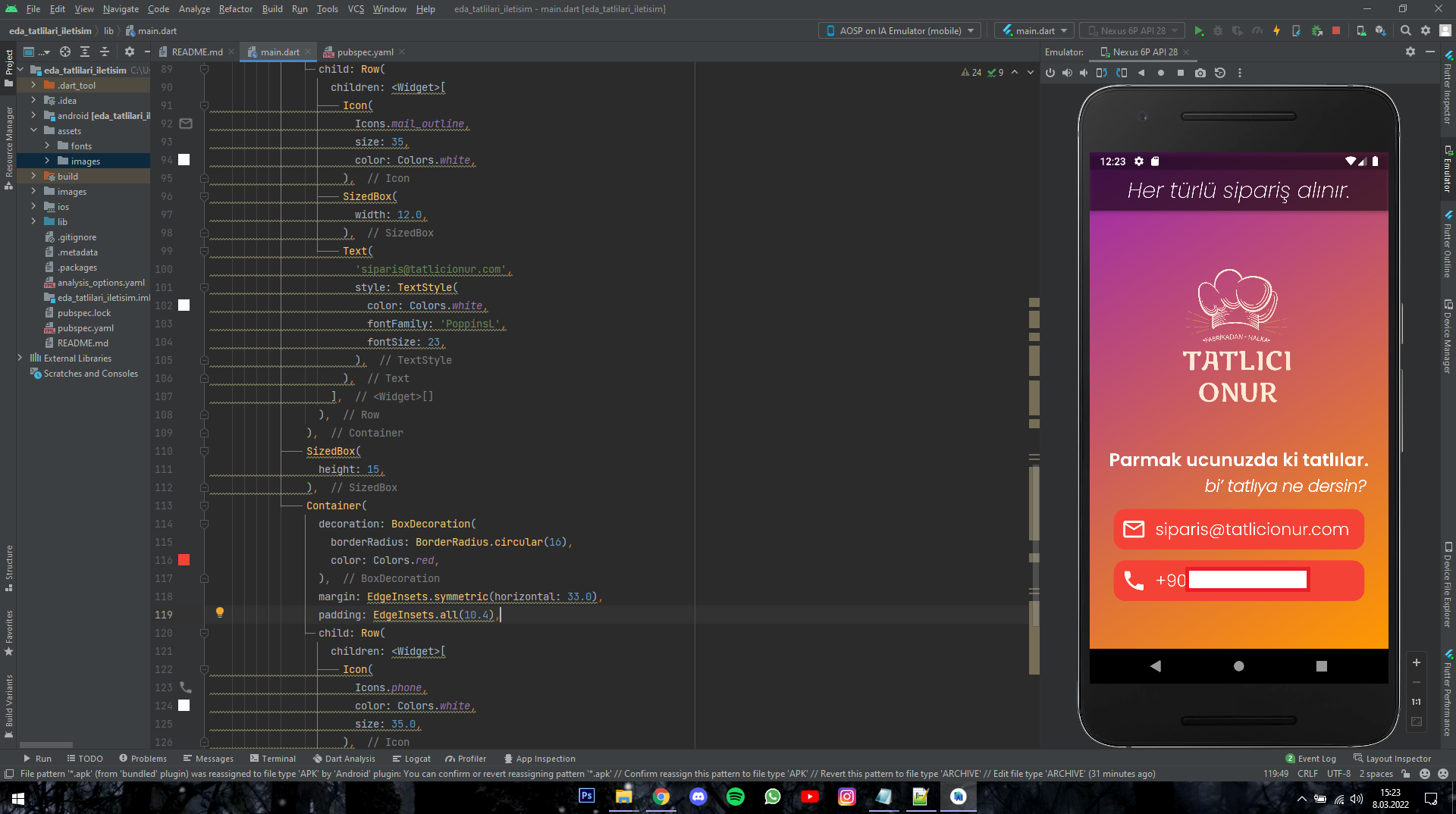
Task: Click the intention lightbulb on line 119
Action: click(220, 612)
